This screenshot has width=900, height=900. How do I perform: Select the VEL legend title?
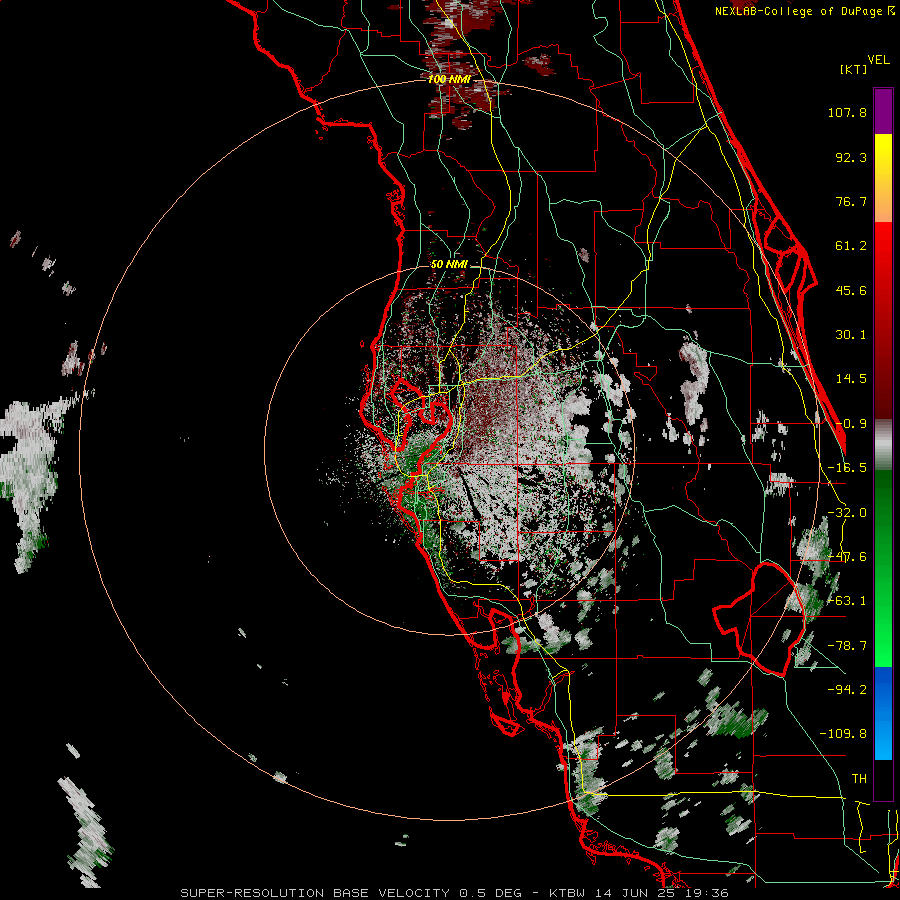879,59
